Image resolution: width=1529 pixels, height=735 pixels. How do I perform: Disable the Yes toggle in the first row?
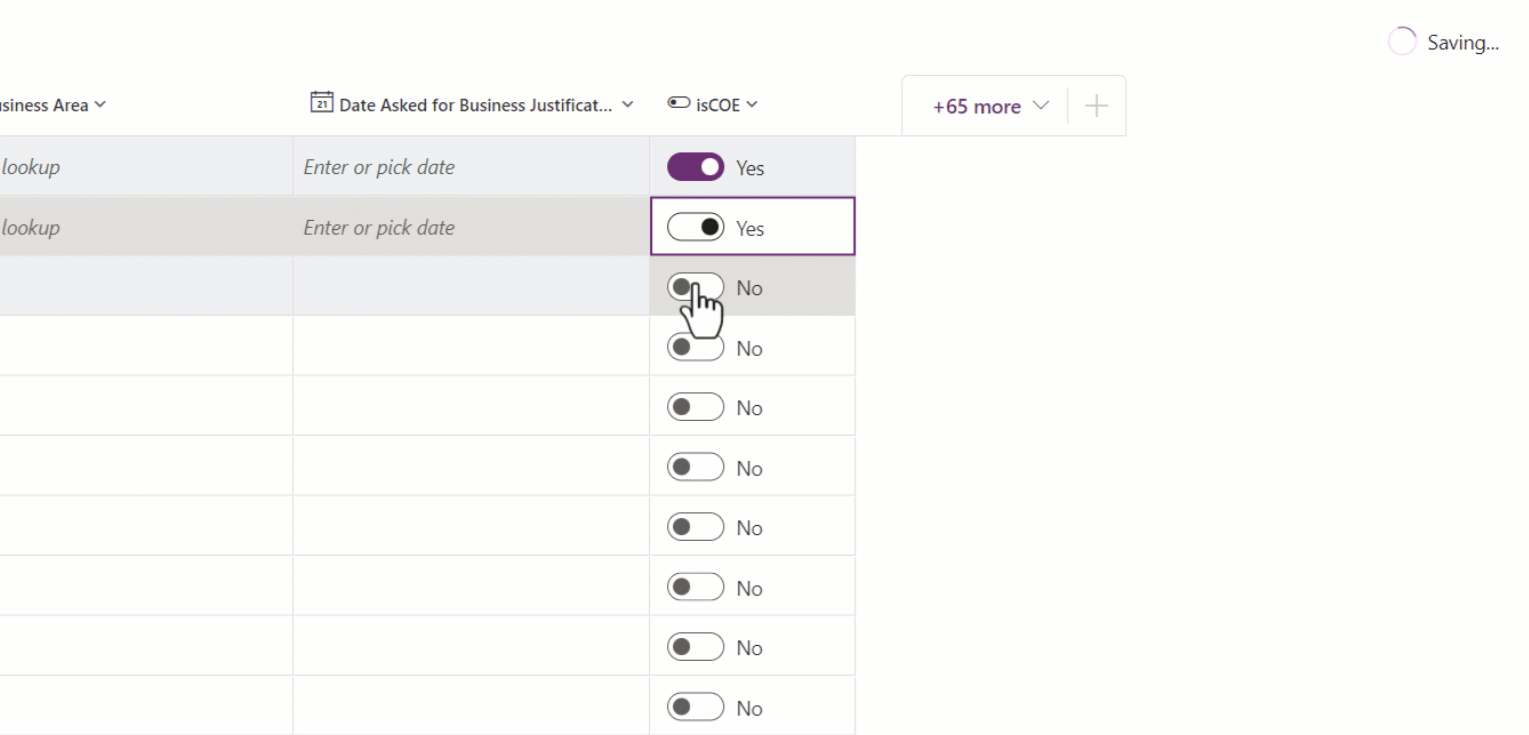(695, 166)
